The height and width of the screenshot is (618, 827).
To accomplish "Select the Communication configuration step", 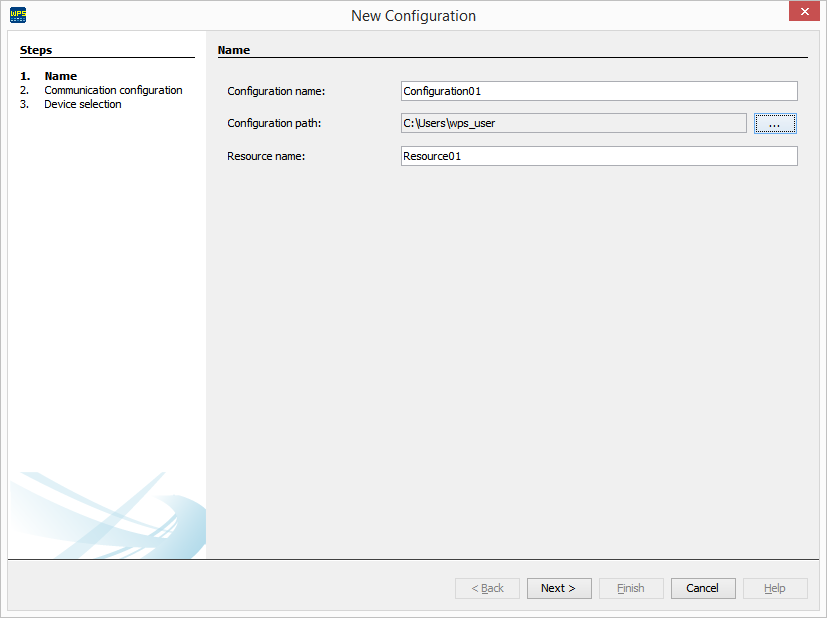I will tap(113, 90).
